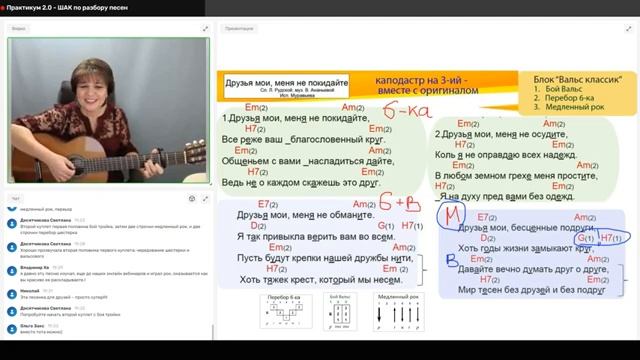Click avatar beside 'Хорошо прозвучала вторая половина' message
The height and width of the screenshot is (360, 640).
click(x=12, y=247)
